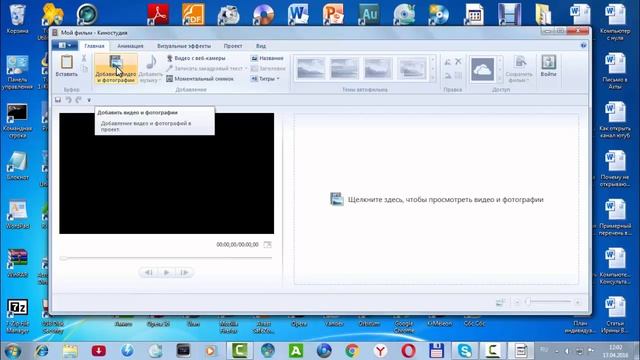The height and width of the screenshot is (360, 640).
Task: Click the storyboard area to browse videos and photos
Action: [x=436, y=200]
